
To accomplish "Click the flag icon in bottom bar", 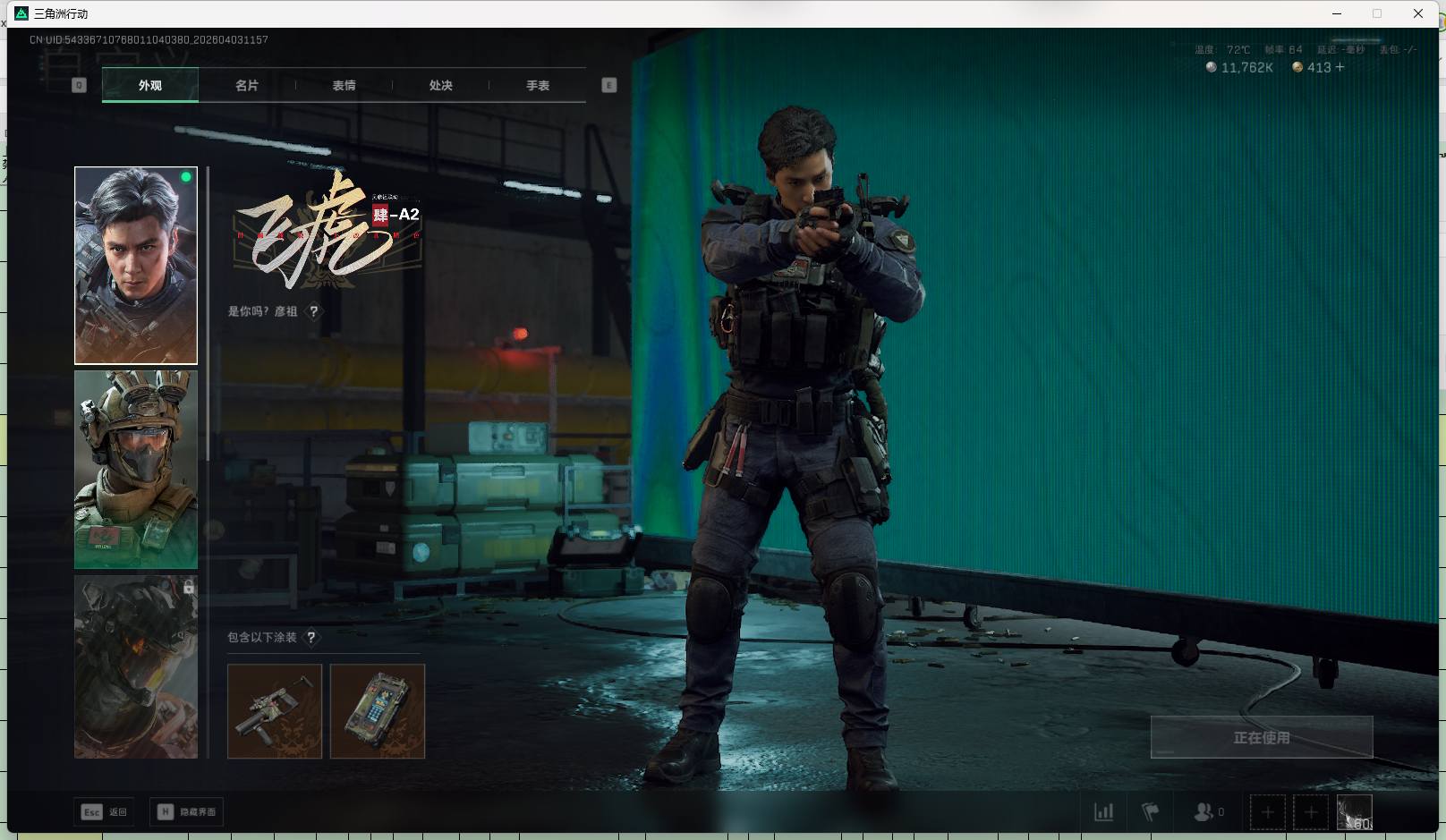I will (x=1150, y=812).
